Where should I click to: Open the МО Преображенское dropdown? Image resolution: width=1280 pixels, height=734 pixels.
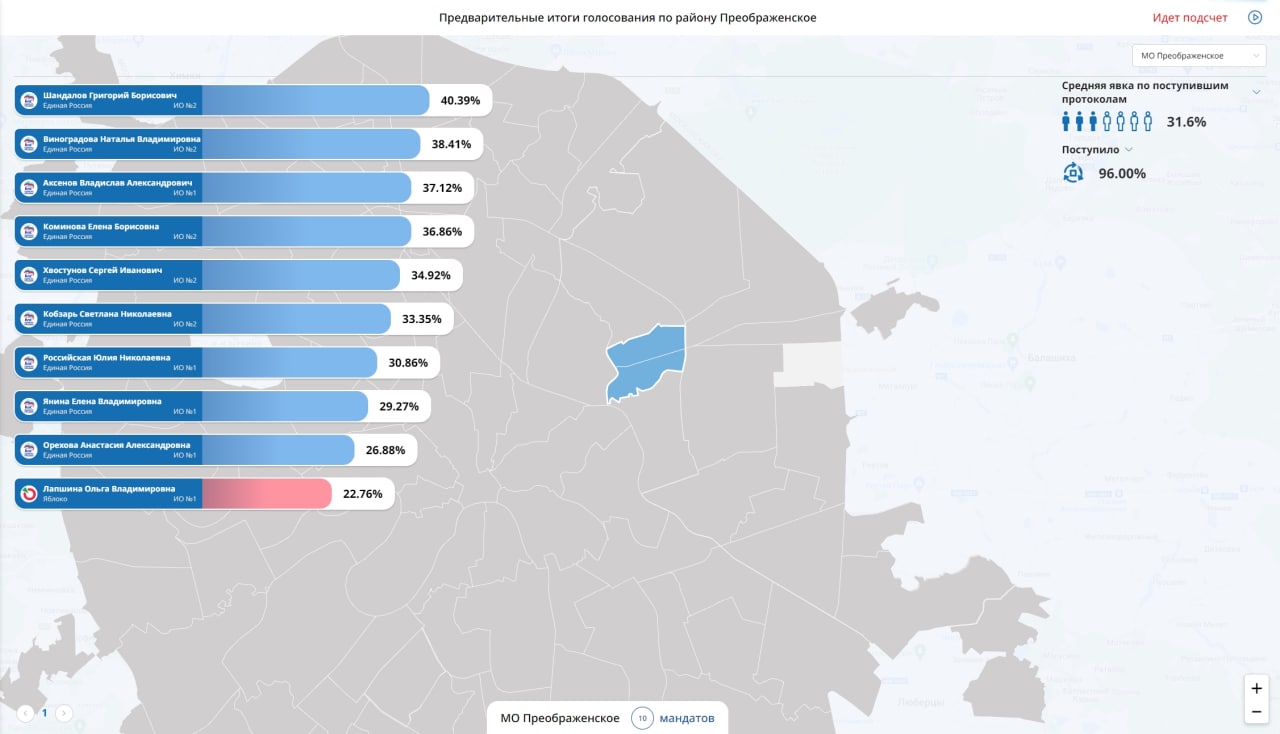pyautogui.click(x=1199, y=56)
